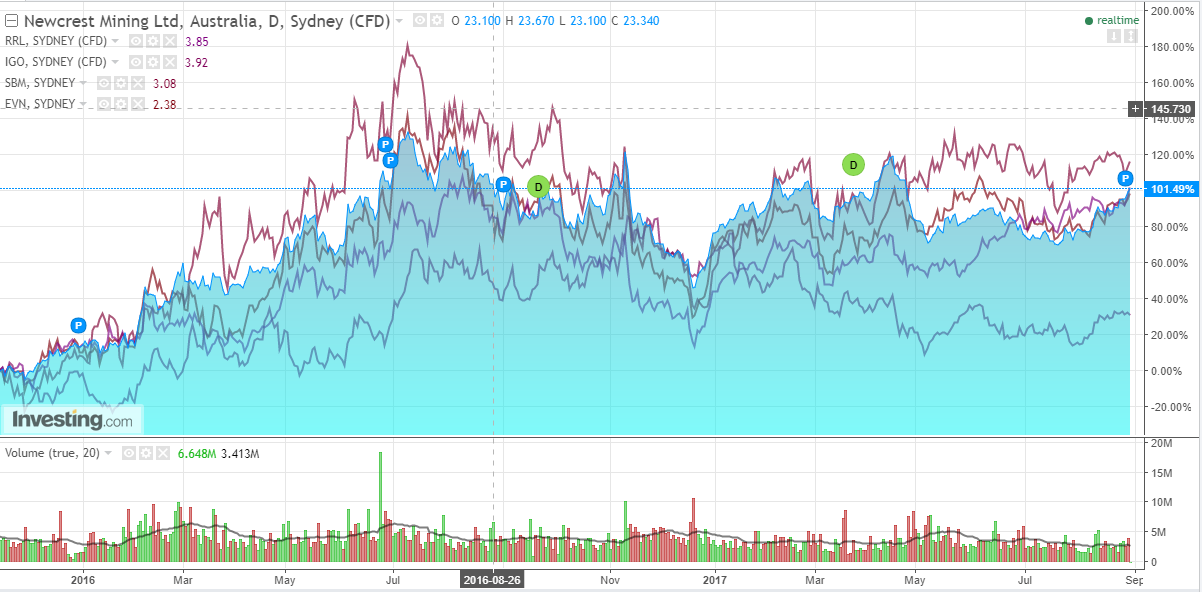Viewport: 1202px width, 592px height.
Task: Toggle visibility of RRL, SYDNEY (CFD) series
Action: [x=136, y=41]
